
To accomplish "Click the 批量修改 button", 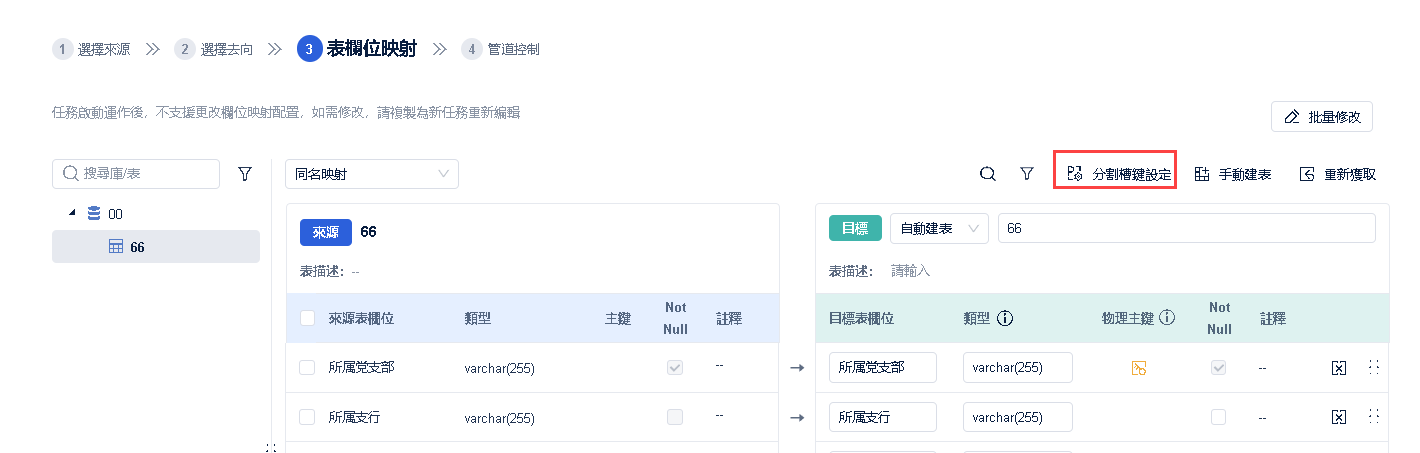I will pos(1322,116).
